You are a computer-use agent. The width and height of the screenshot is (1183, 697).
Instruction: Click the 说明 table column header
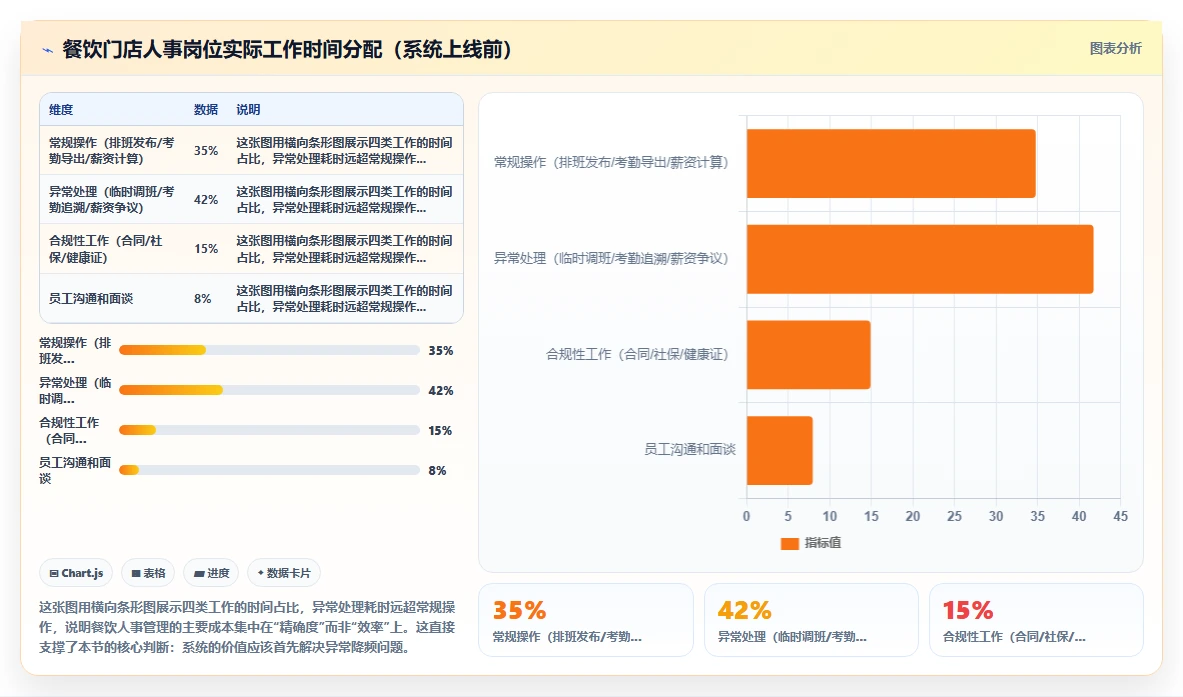click(248, 109)
